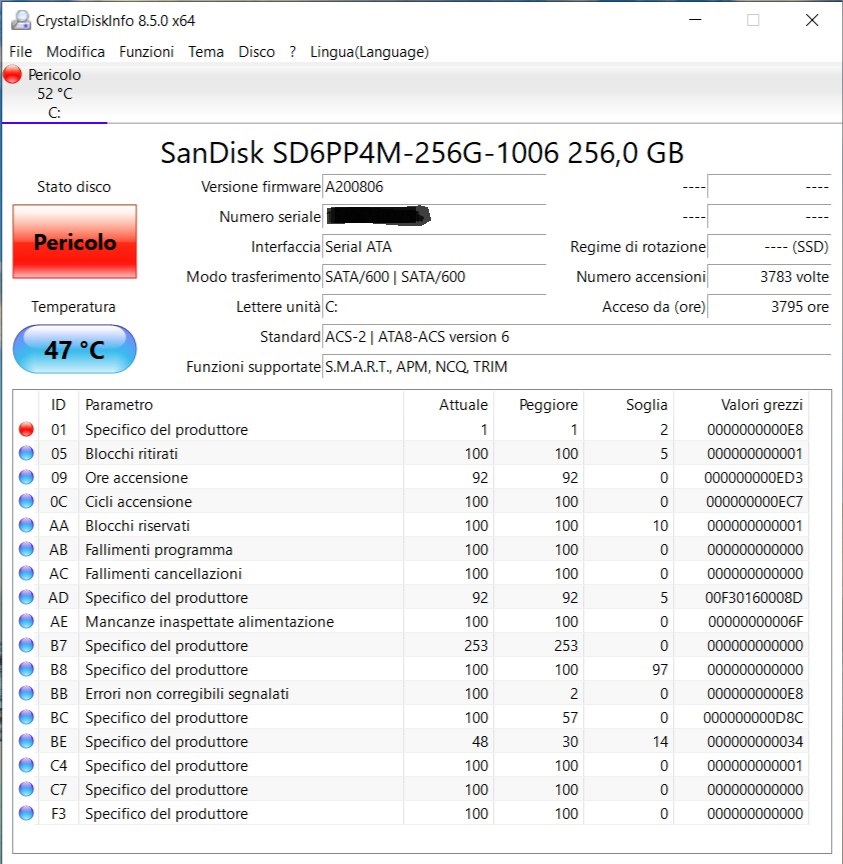Click the CrystalDiskInfo app icon in title bar
Image resolution: width=843 pixels, height=864 pixels.
[21, 20]
